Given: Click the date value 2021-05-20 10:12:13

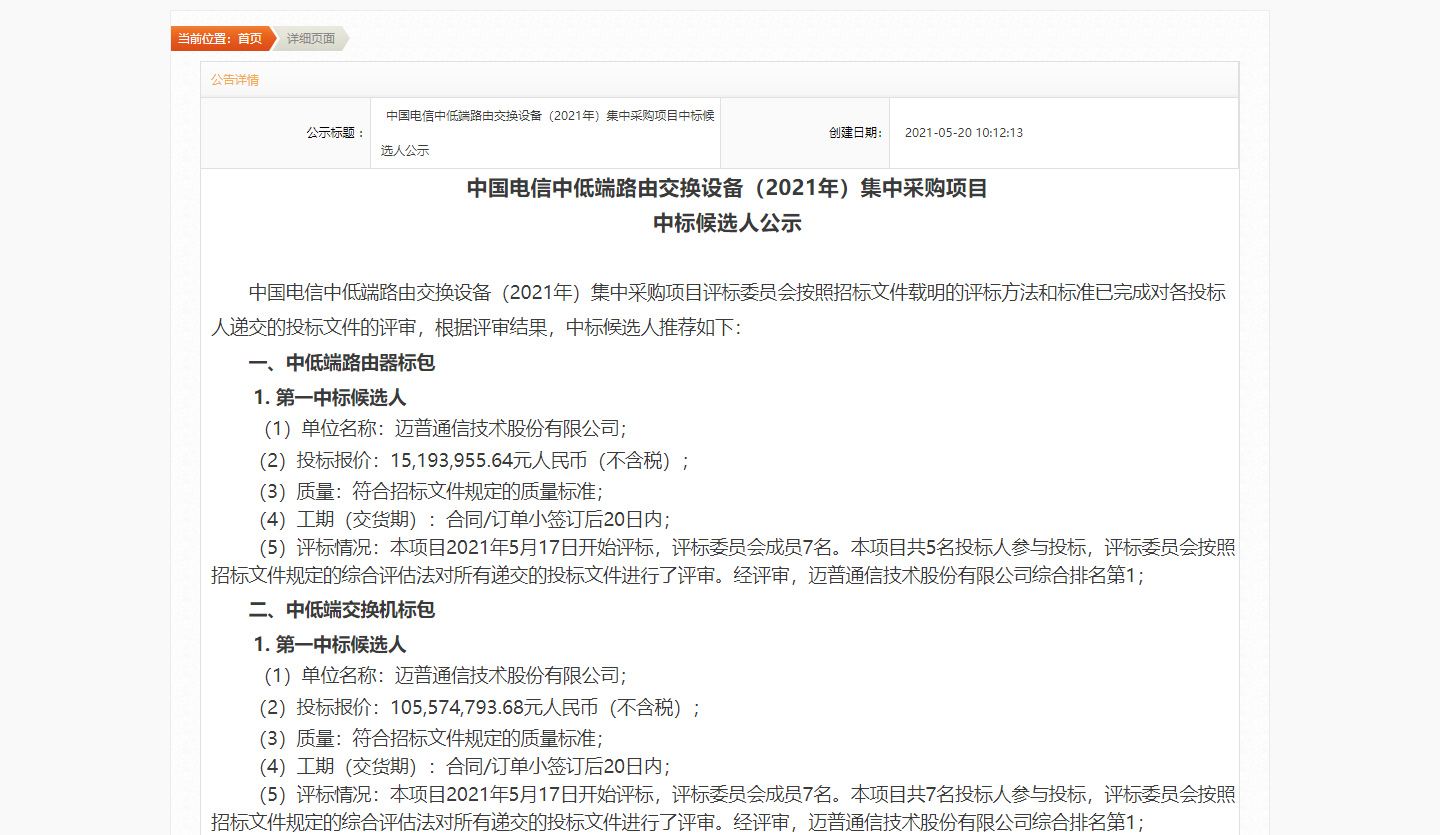Looking at the screenshot, I should click(964, 133).
